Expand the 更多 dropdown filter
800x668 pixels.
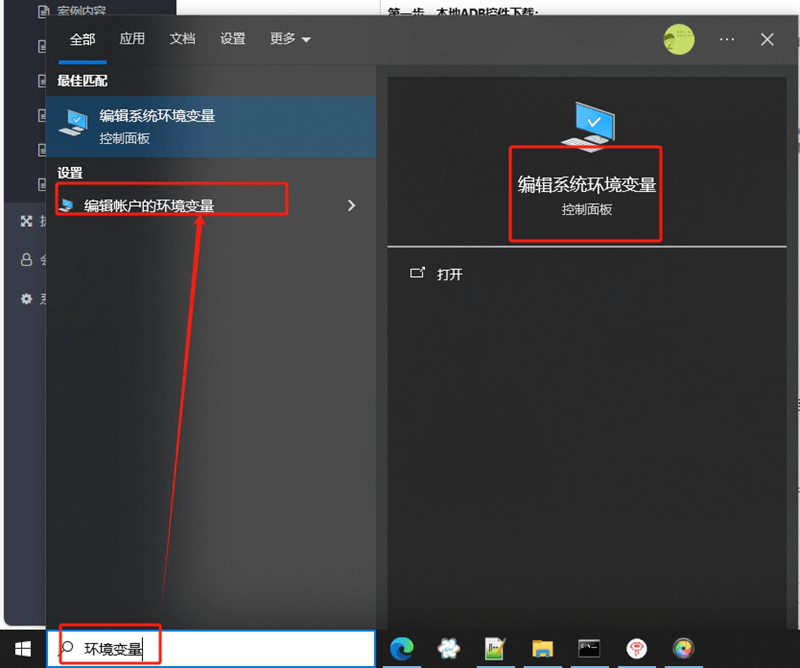coord(290,39)
